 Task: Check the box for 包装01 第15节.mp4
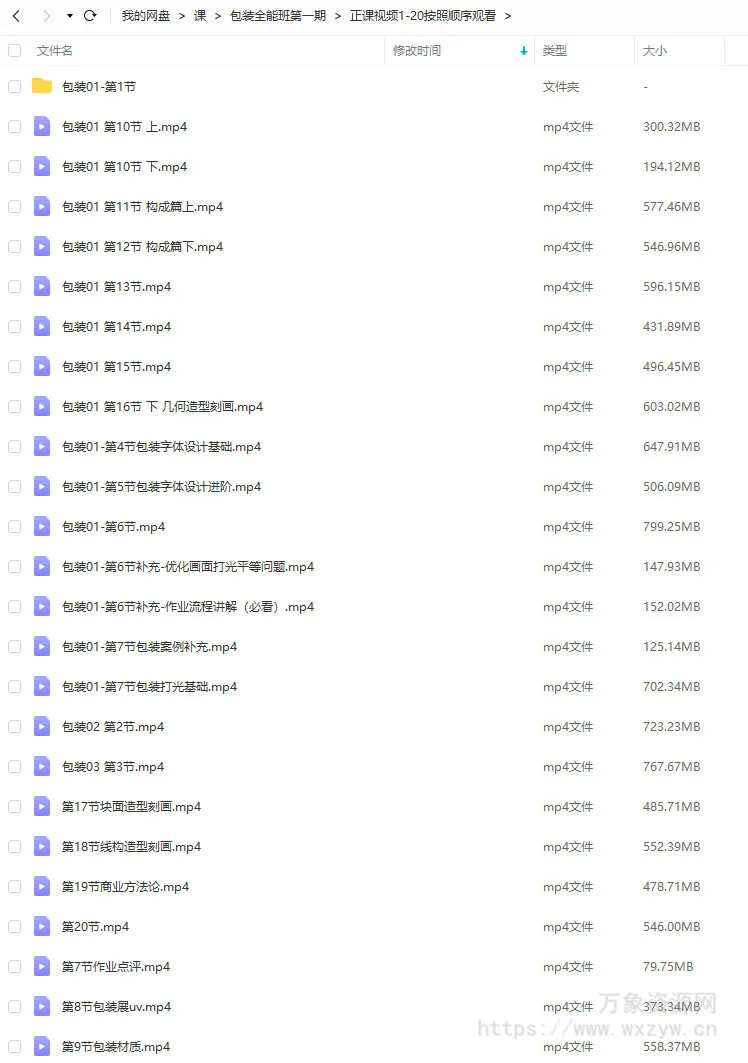pyautogui.click(x=14, y=366)
